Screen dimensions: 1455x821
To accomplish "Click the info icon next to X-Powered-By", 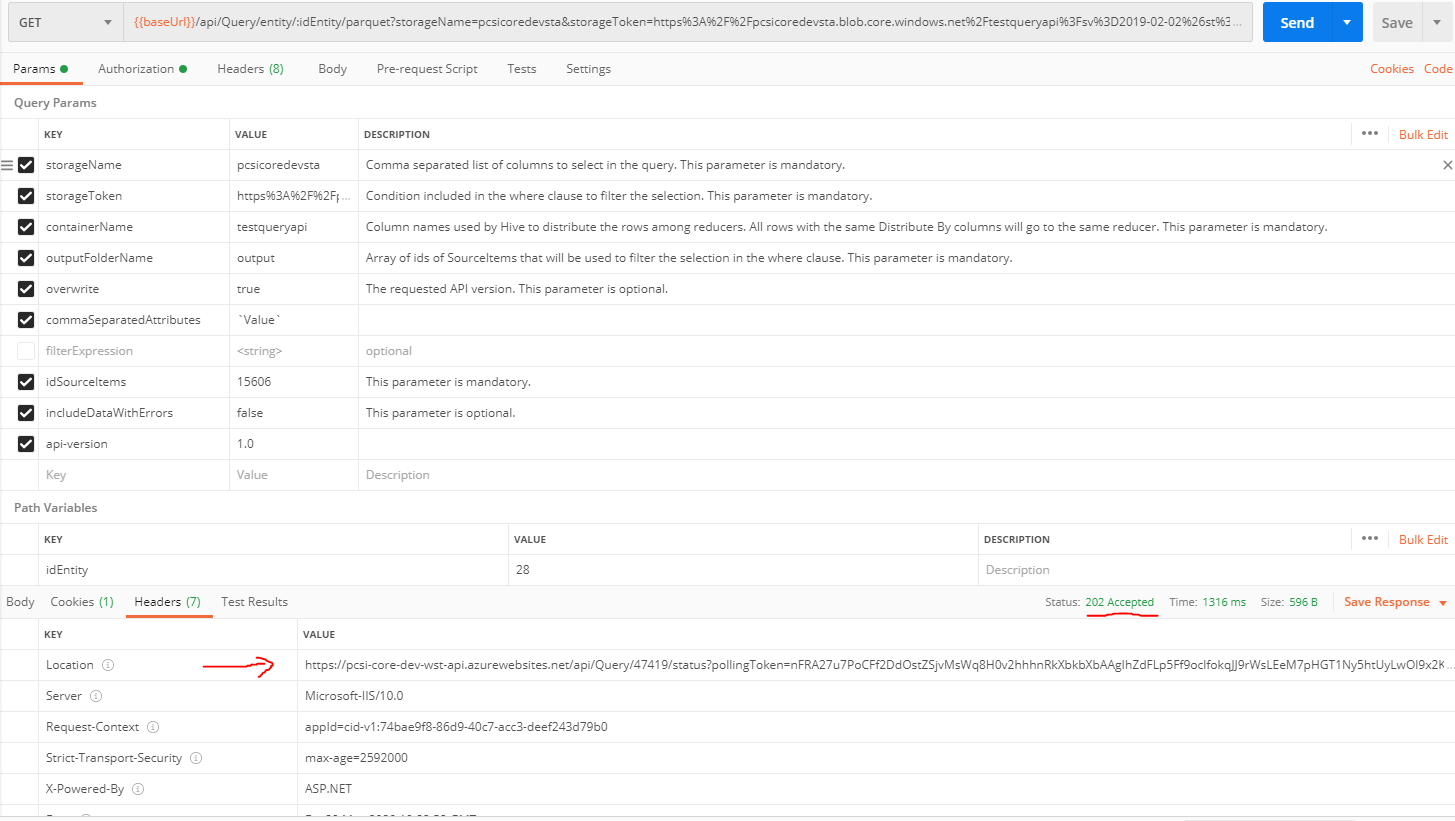I will pyautogui.click(x=138, y=789).
